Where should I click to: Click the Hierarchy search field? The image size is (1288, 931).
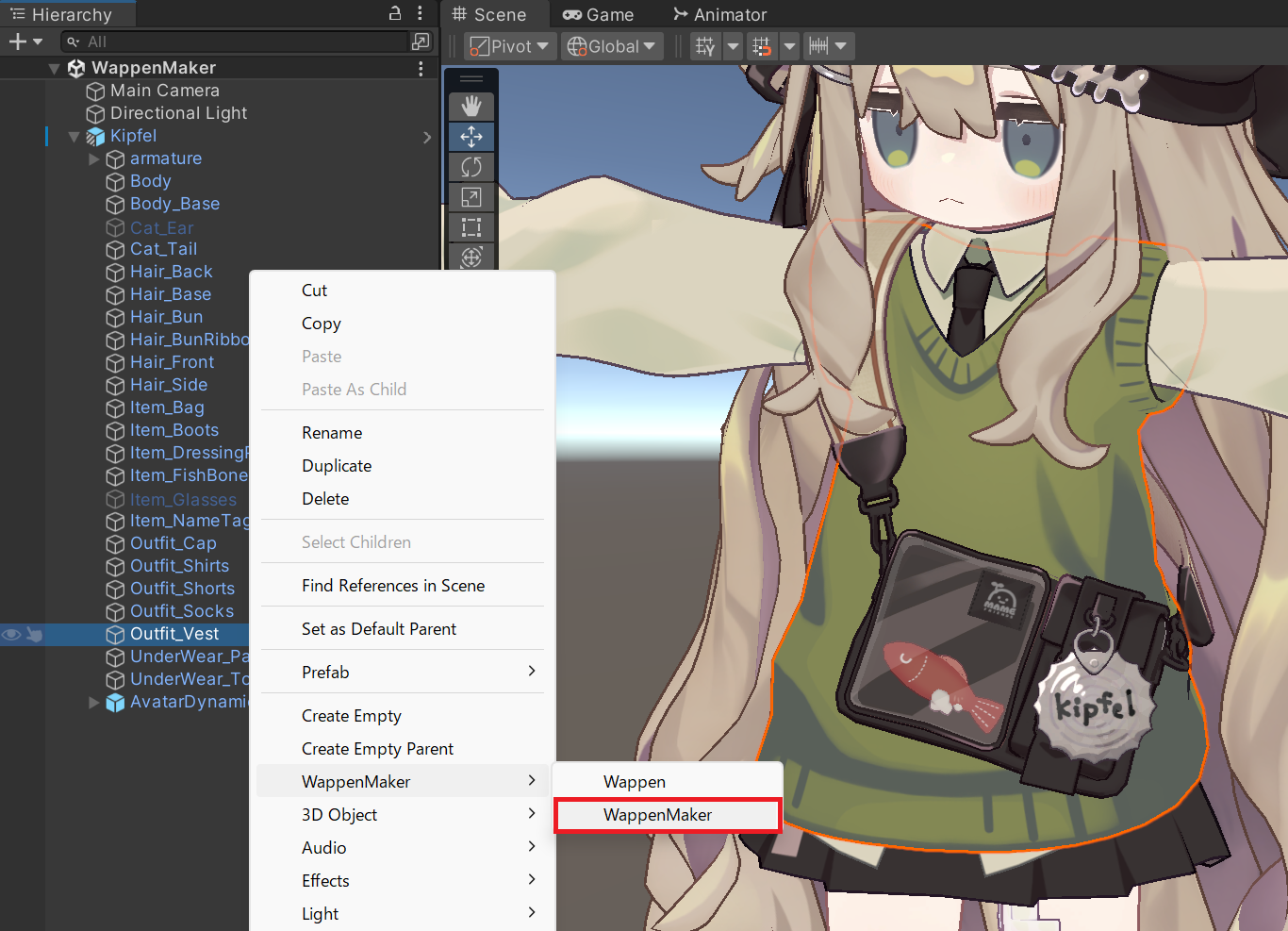(x=236, y=42)
